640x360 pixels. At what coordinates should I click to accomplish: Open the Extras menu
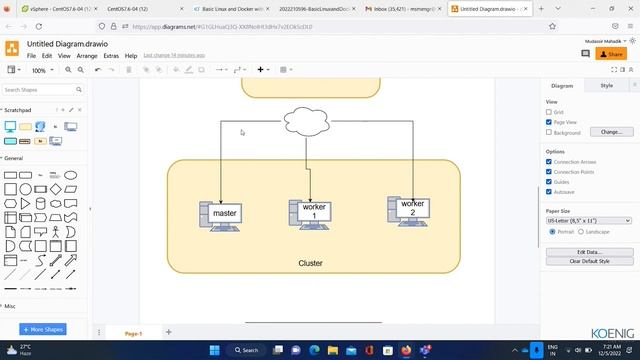[x=111, y=56]
